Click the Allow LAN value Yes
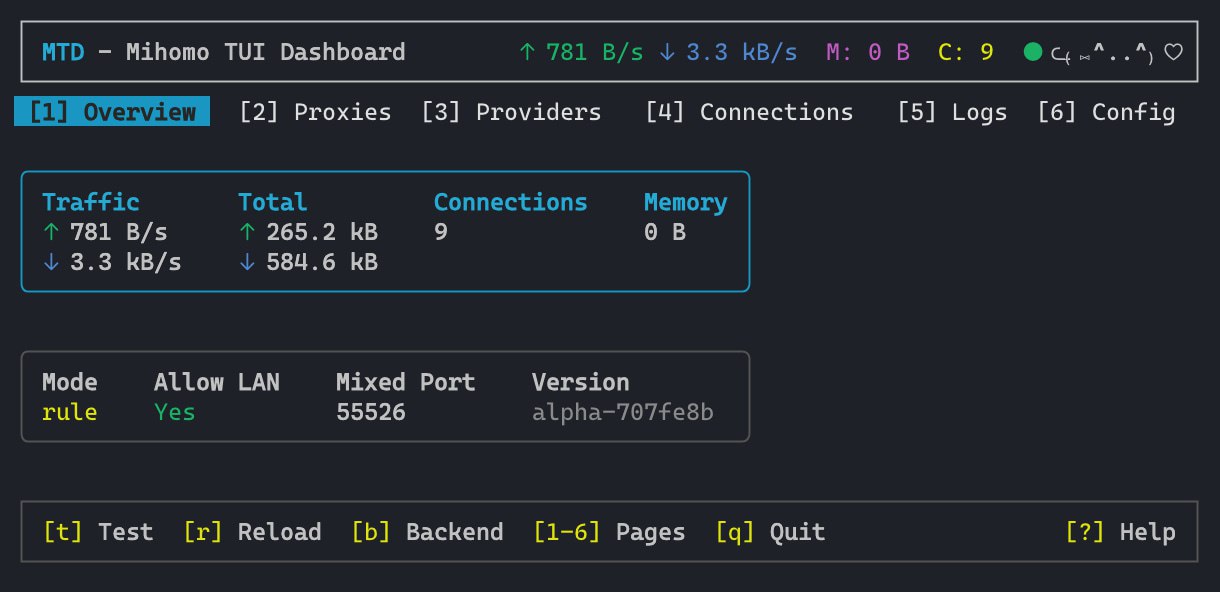 point(175,412)
